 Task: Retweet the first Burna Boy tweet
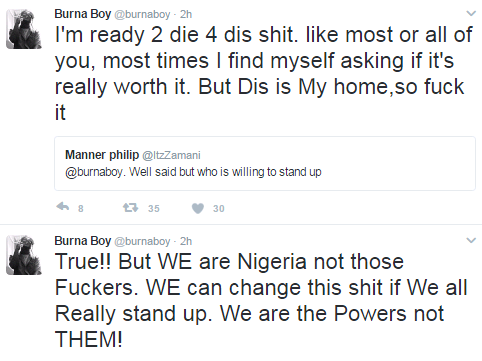(x=130, y=208)
